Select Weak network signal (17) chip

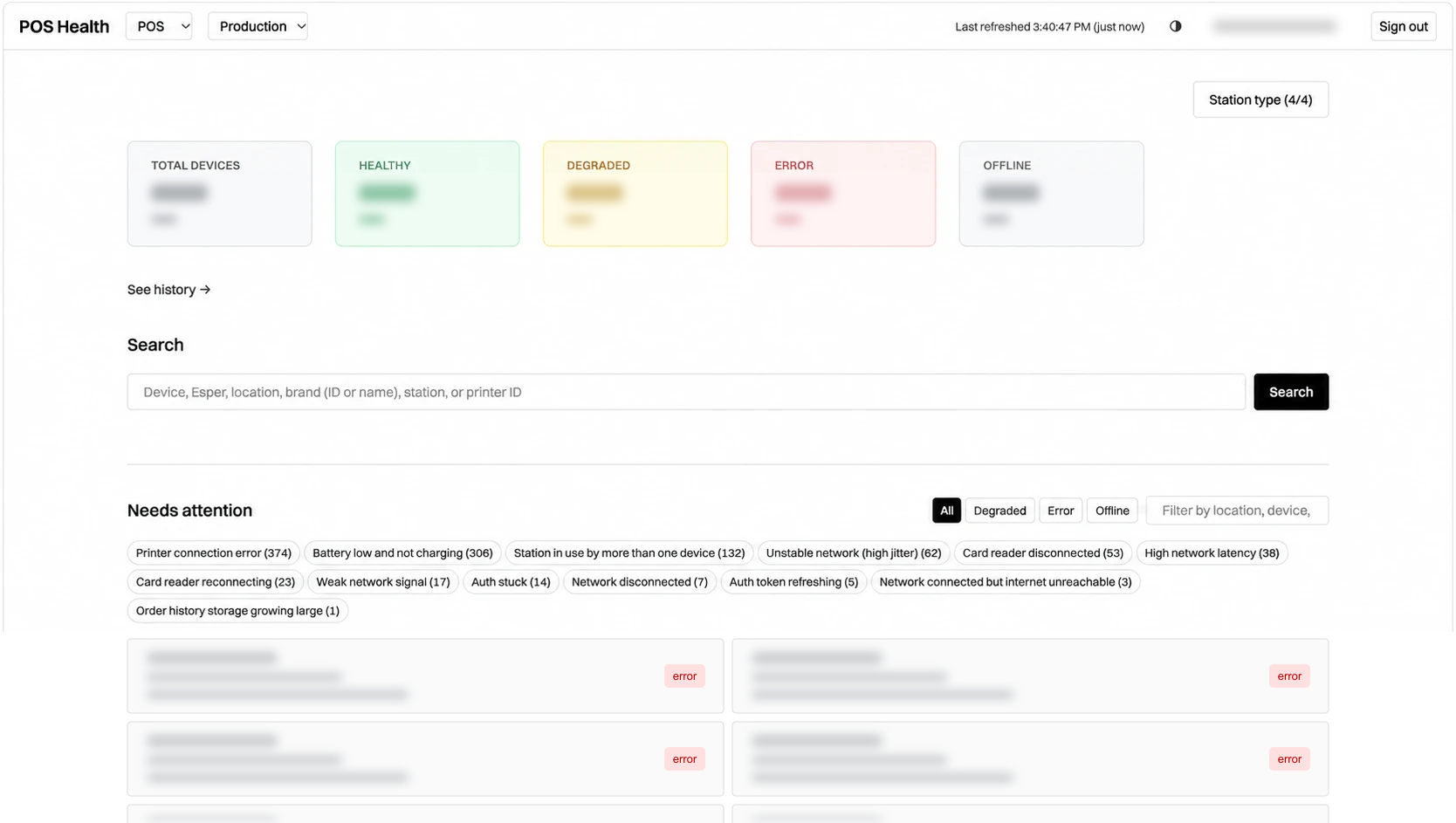coord(383,582)
